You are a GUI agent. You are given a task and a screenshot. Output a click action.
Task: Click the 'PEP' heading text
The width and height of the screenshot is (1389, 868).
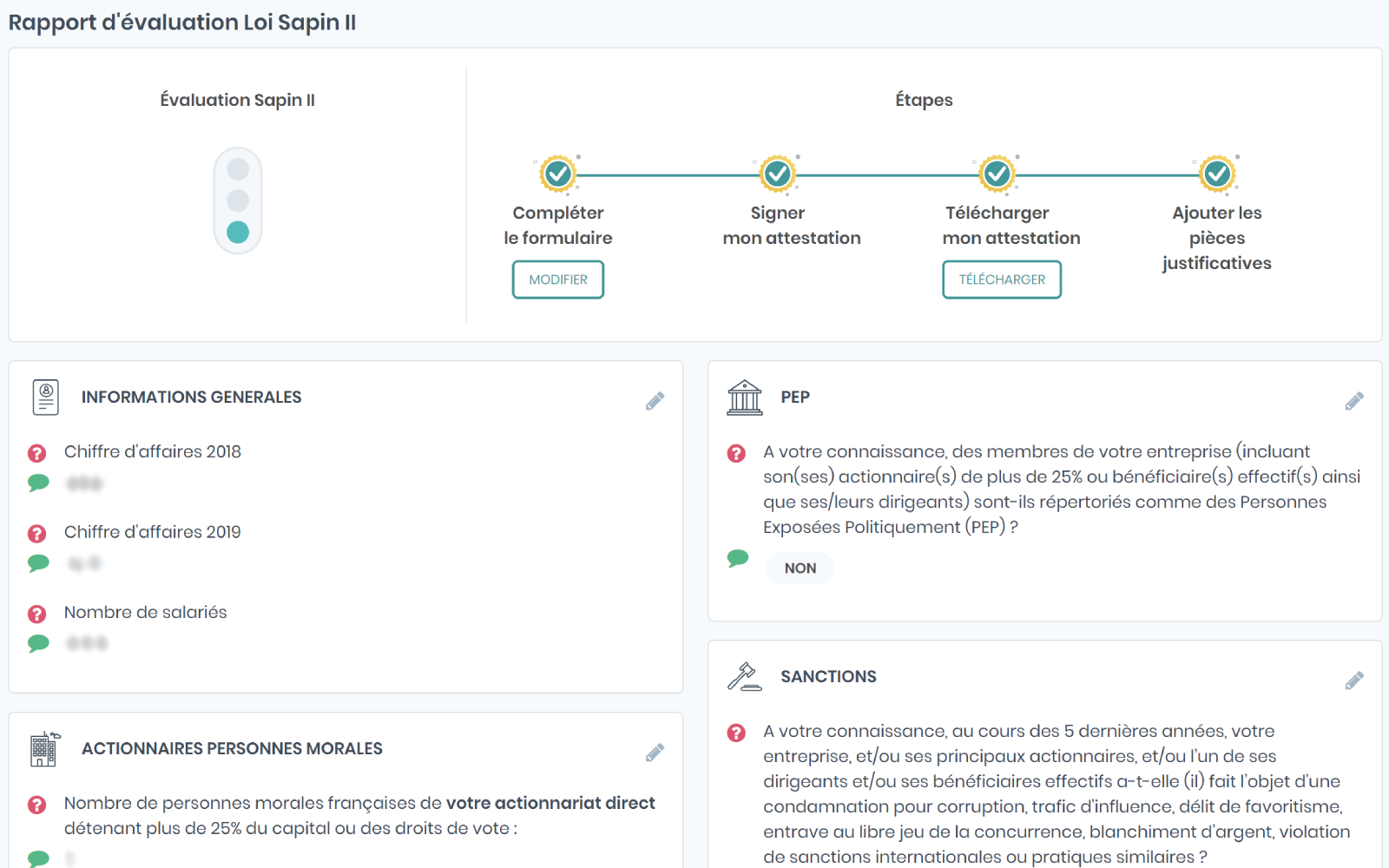(x=795, y=397)
